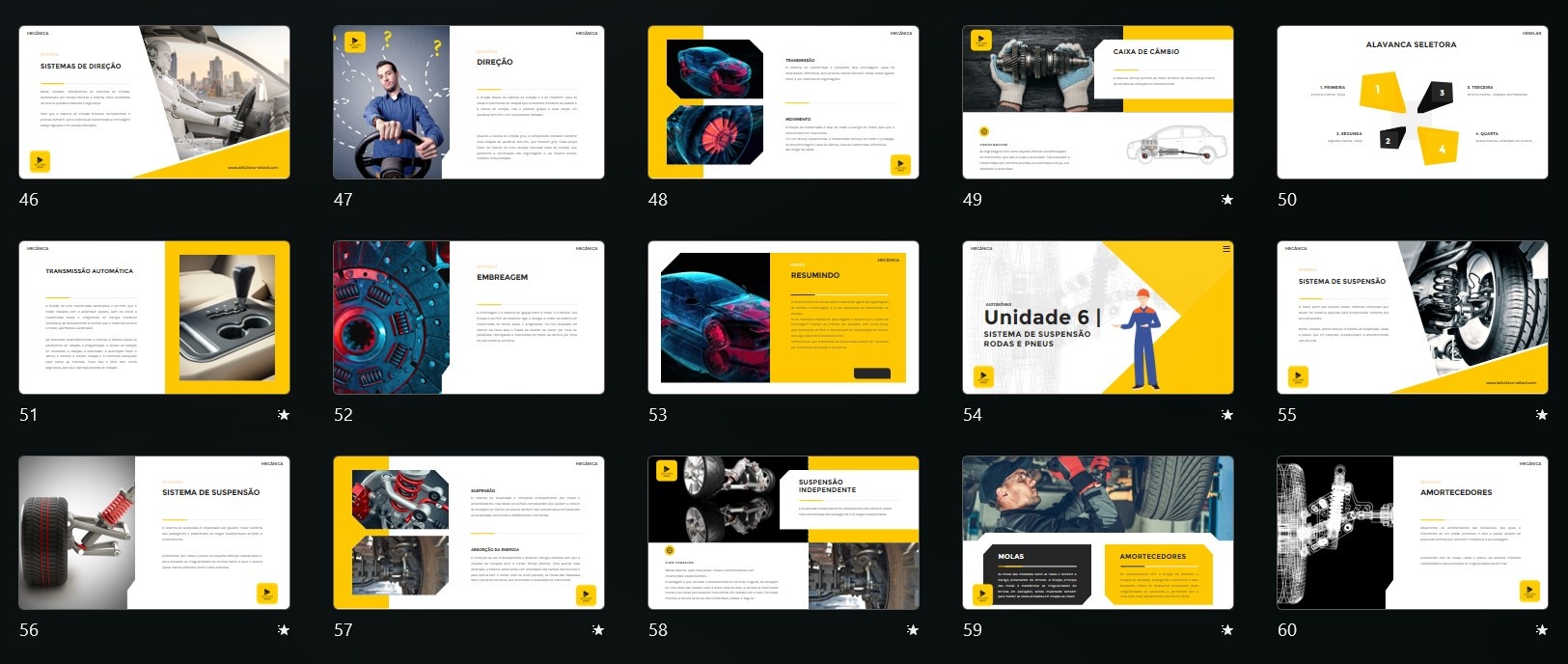This screenshot has height=664, width=1568.
Task: Choose slide 48 with the blue x-ray car
Action: (784, 102)
